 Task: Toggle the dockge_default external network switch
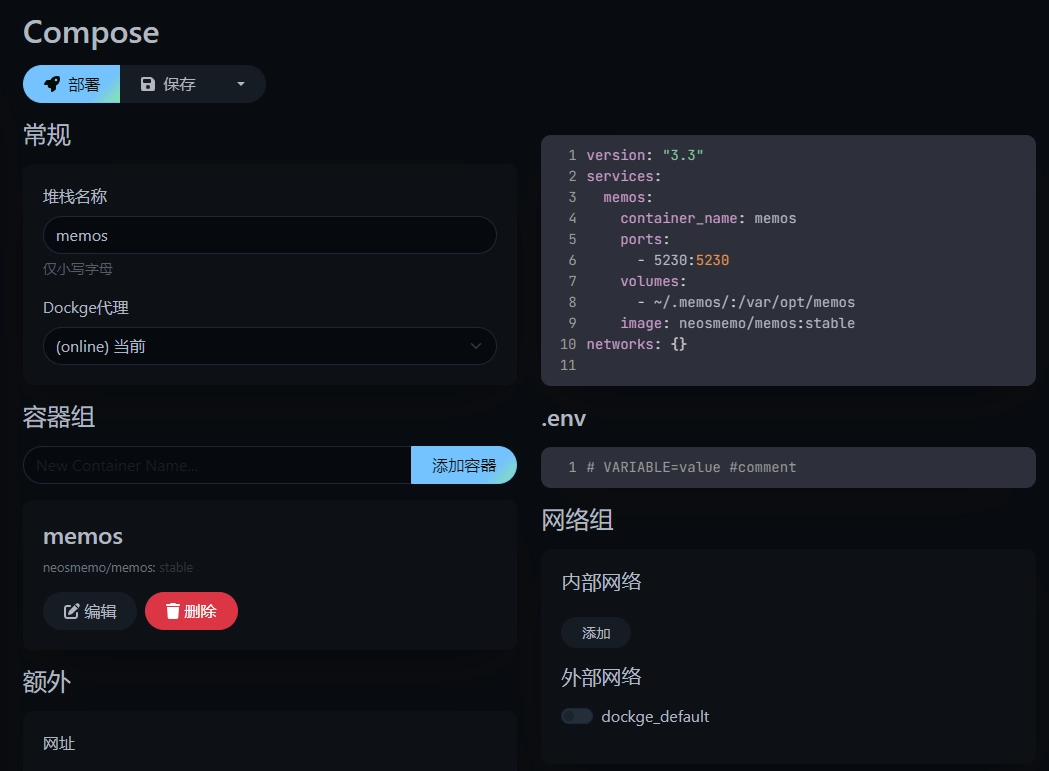pyautogui.click(x=577, y=716)
